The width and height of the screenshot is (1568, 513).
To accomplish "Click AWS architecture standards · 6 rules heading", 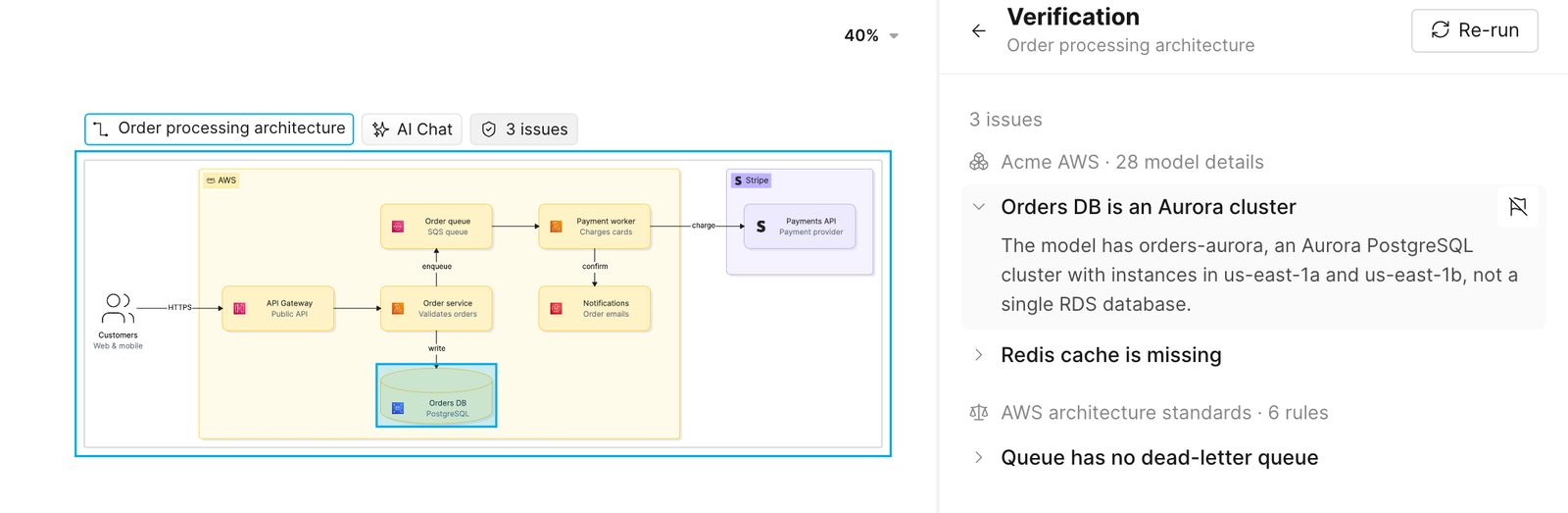I will [1164, 413].
